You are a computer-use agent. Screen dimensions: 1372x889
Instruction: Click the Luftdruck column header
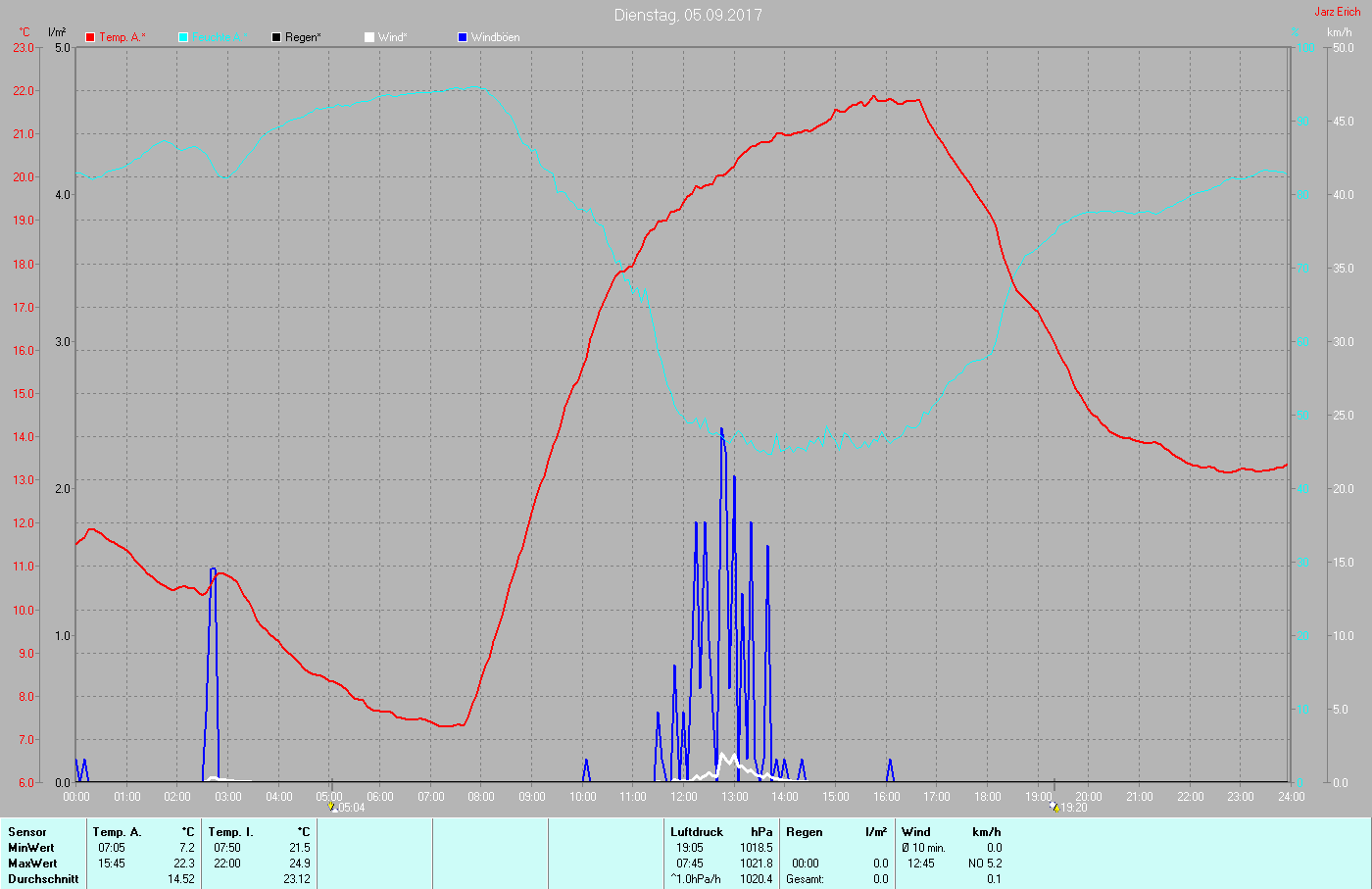[x=697, y=832]
